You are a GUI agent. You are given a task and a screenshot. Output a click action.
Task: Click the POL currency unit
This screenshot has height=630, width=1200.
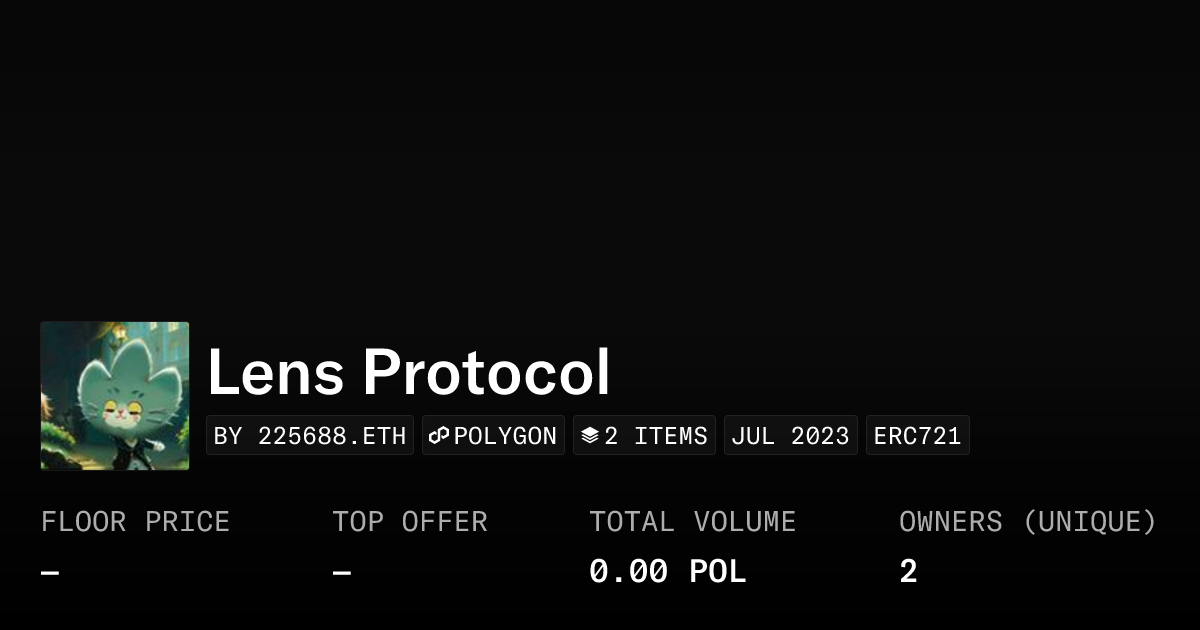click(x=717, y=572)
